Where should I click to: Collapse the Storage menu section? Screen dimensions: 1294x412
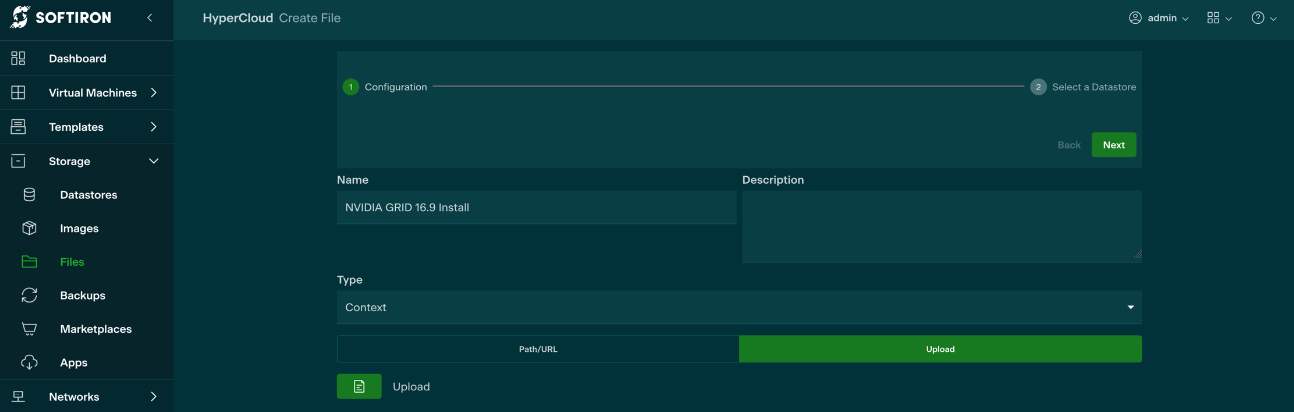[x=153, y=161]
